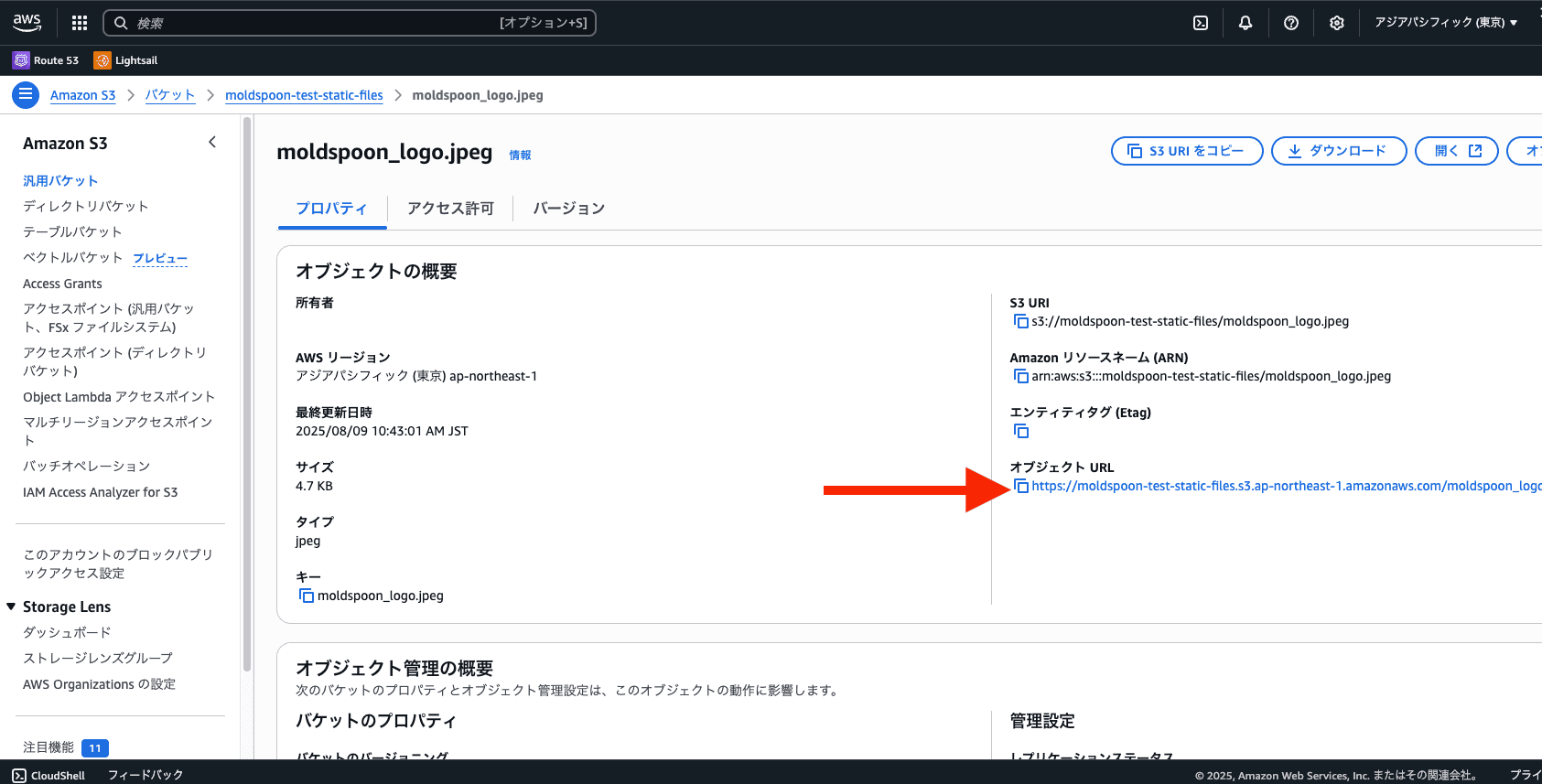The image size is (1542, 784).
Task: Open 注目機能 in the sidebar
Action: pyautogui.click(x=49, y=747)
